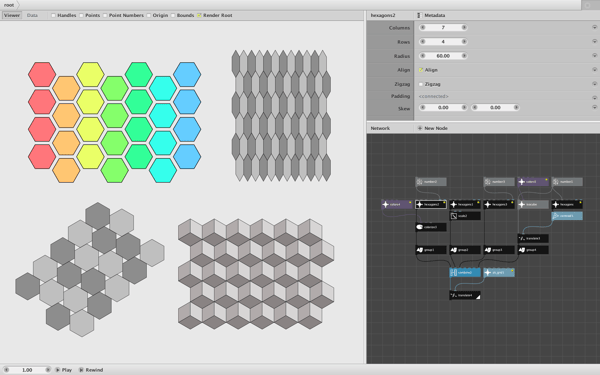Decrease Radius value with left arrow

pyautogui.click(x=422, y=56)
